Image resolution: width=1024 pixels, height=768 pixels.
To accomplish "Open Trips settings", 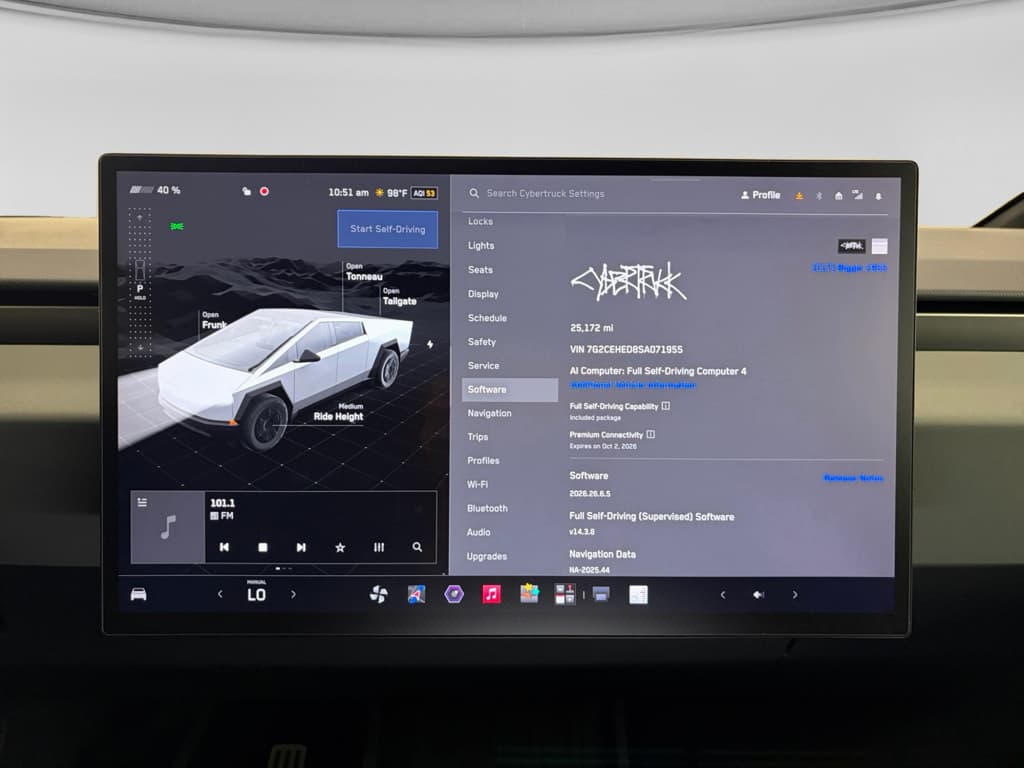I will coord(477,437).
